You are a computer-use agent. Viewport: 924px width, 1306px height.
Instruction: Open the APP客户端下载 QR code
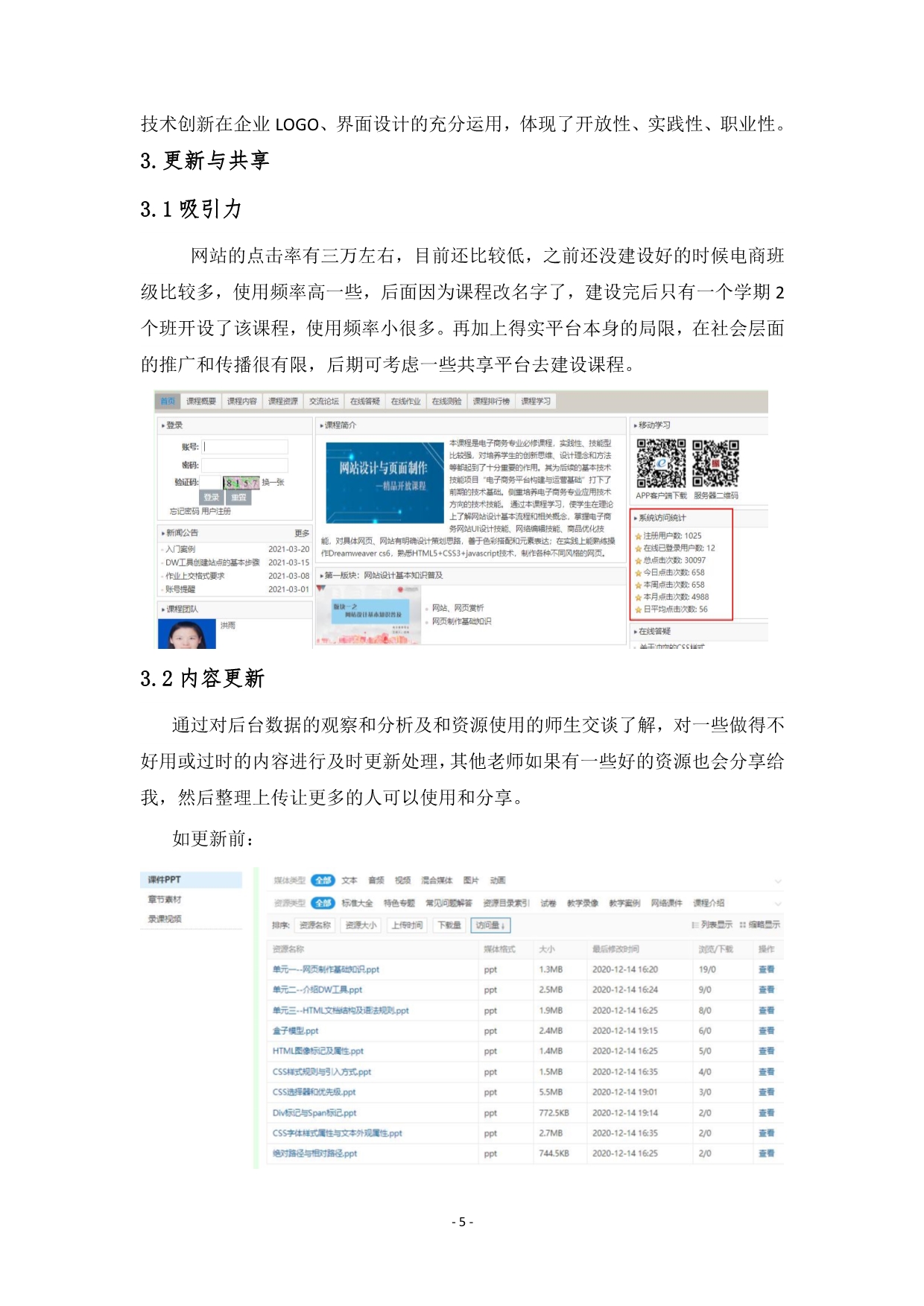click(661, 463)
